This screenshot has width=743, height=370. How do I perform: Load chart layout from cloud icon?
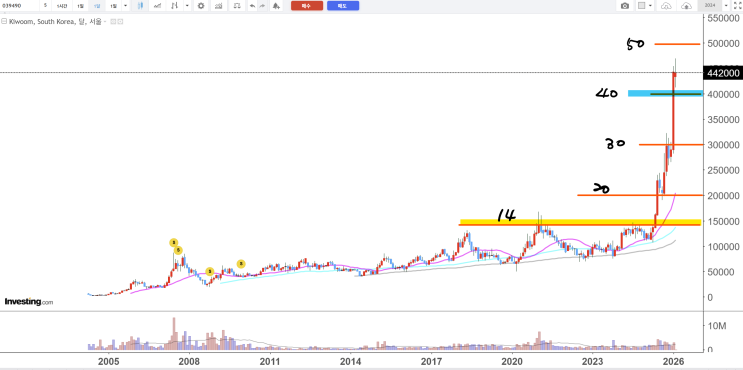click(x=666, y=6)
